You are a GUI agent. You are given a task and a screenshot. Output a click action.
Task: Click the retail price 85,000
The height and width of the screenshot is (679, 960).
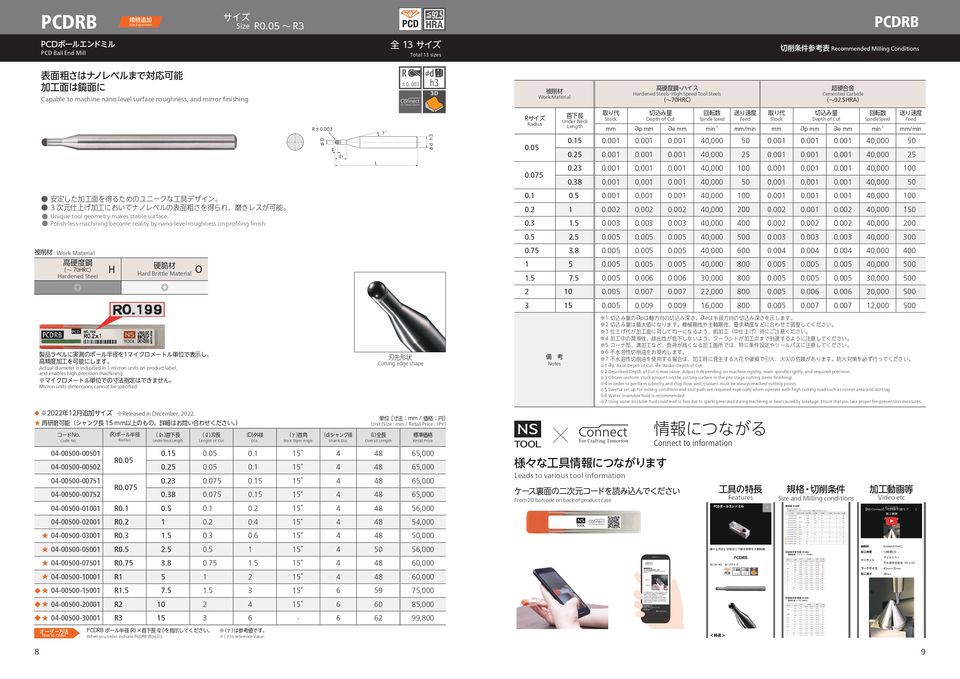click(423, 604)
